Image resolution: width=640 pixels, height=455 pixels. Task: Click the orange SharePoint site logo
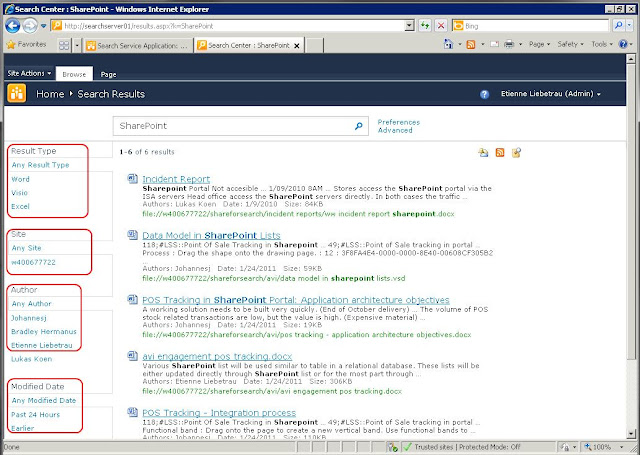tap(17, 93)
